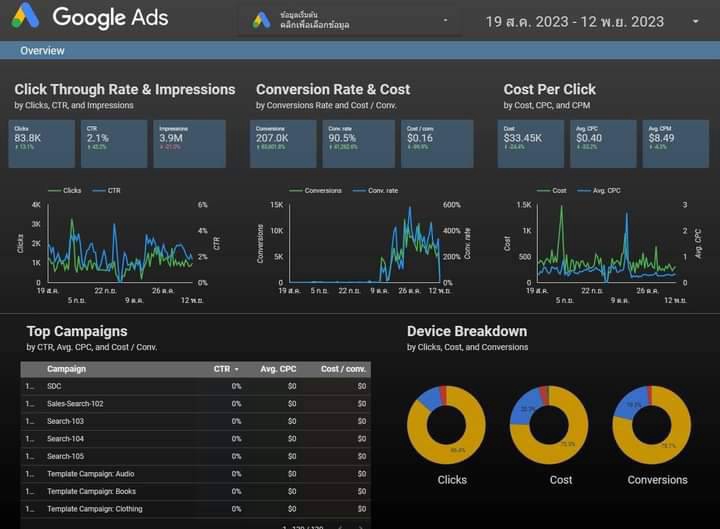Click the data source selector Ads icon

click(262, 20)
